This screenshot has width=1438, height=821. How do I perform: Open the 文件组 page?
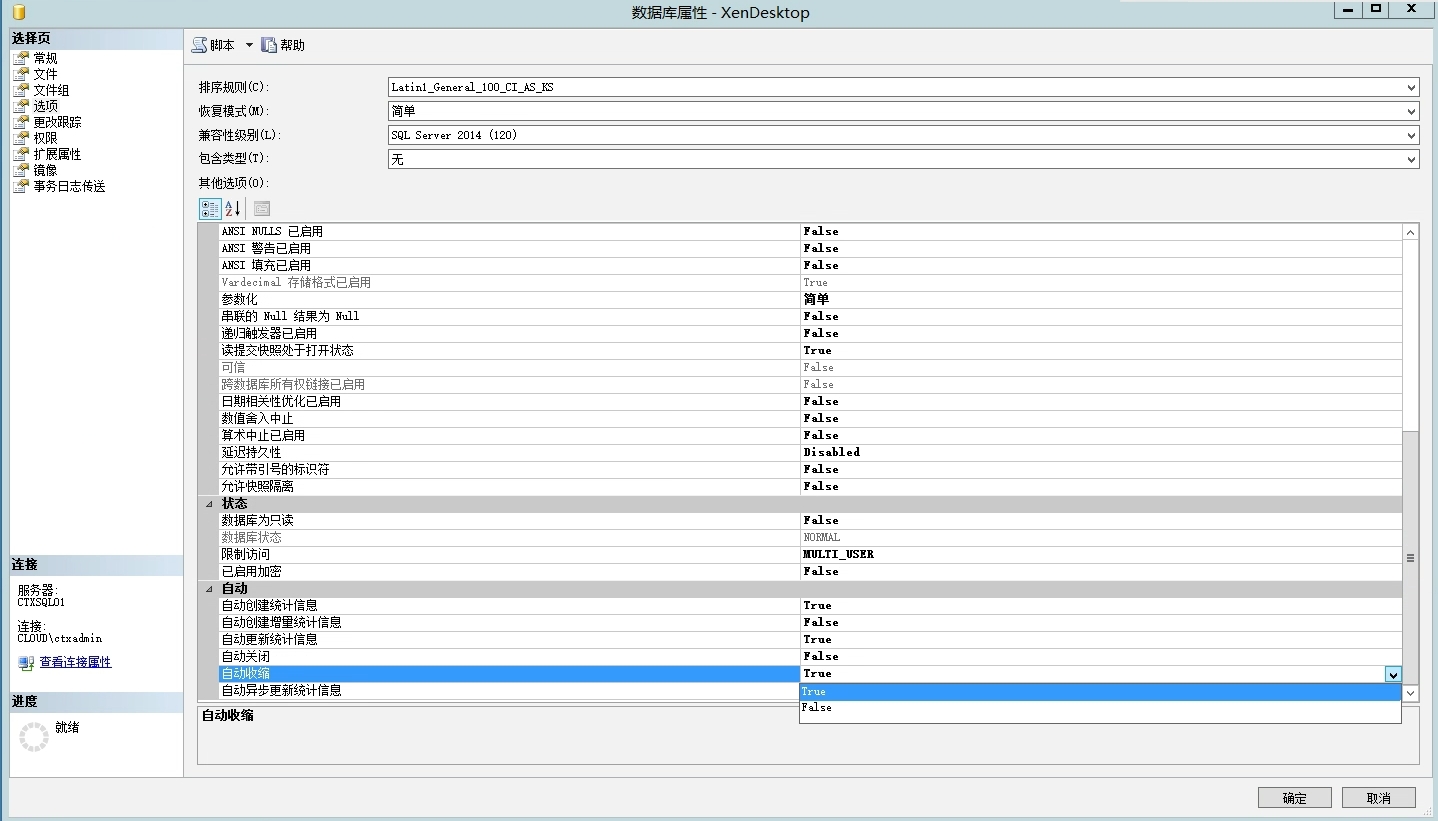click(50, 90)
